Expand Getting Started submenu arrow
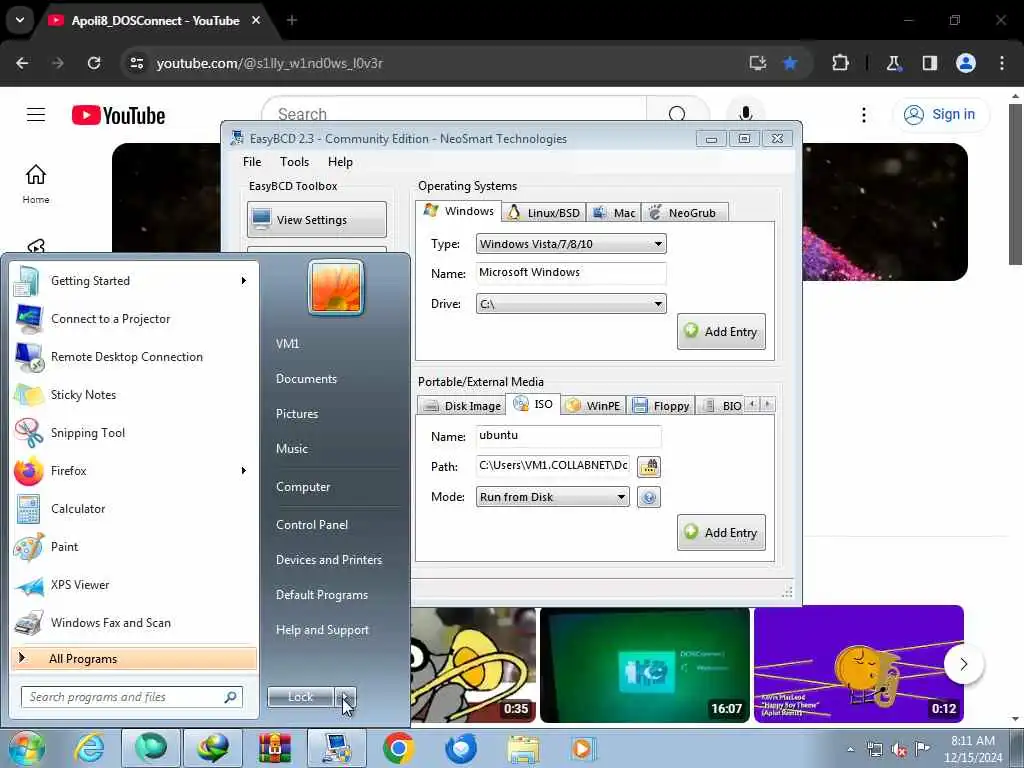Image resolution: width=1024 pixels, height=768 pixels. point(244,281)
